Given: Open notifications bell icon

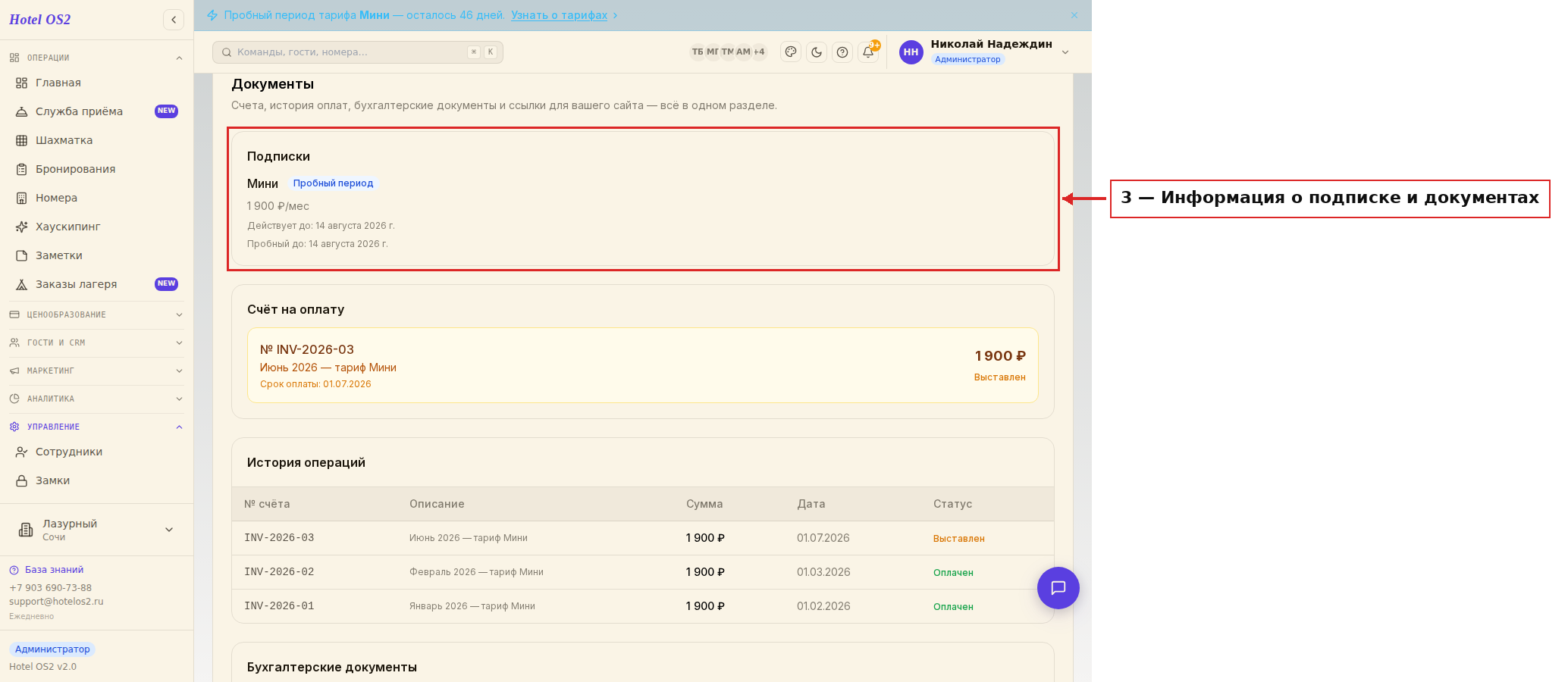Looking at the screenshot, I should tap(868, 52).
